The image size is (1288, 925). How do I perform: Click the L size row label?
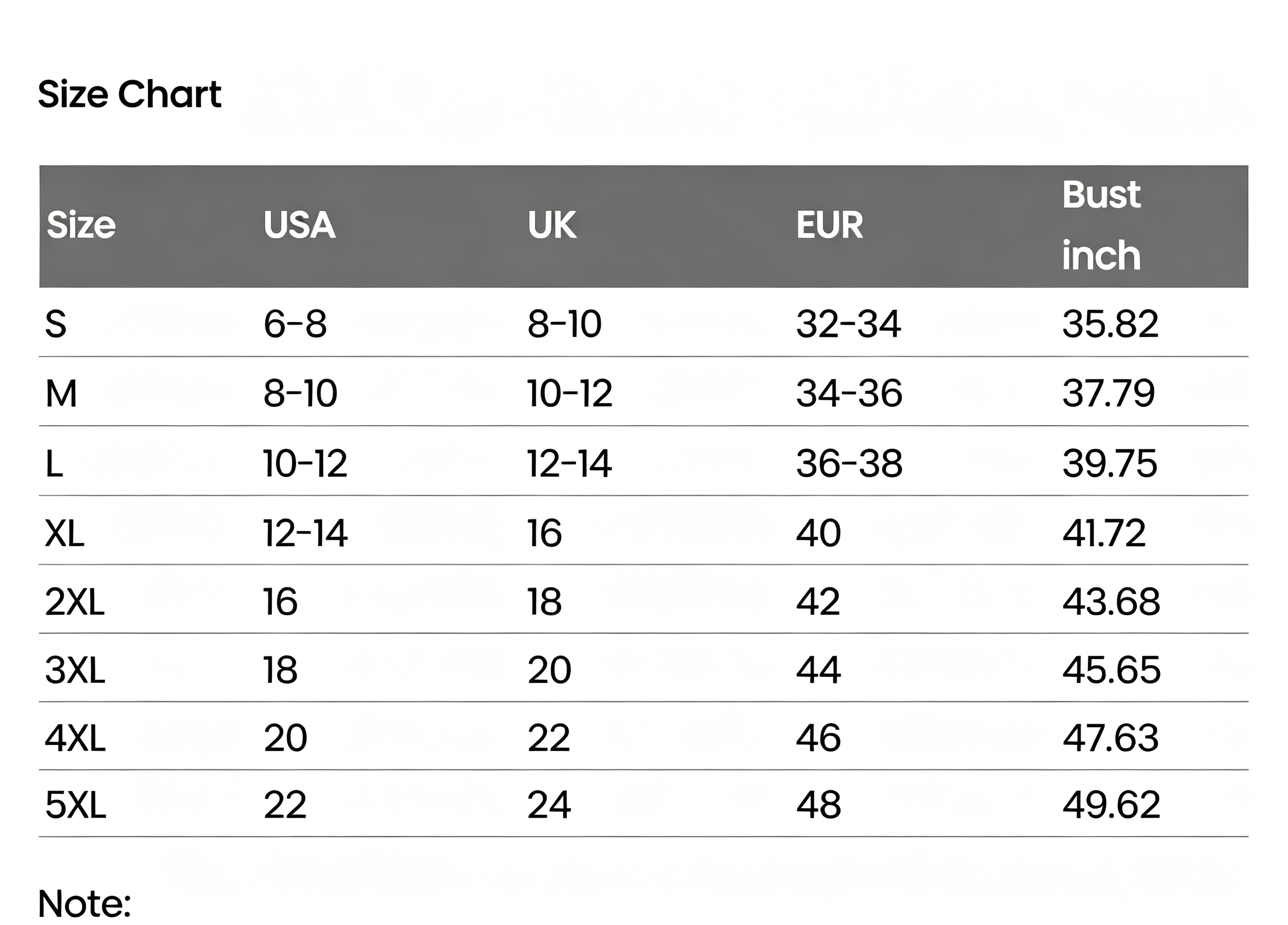[x=54, y=463]
